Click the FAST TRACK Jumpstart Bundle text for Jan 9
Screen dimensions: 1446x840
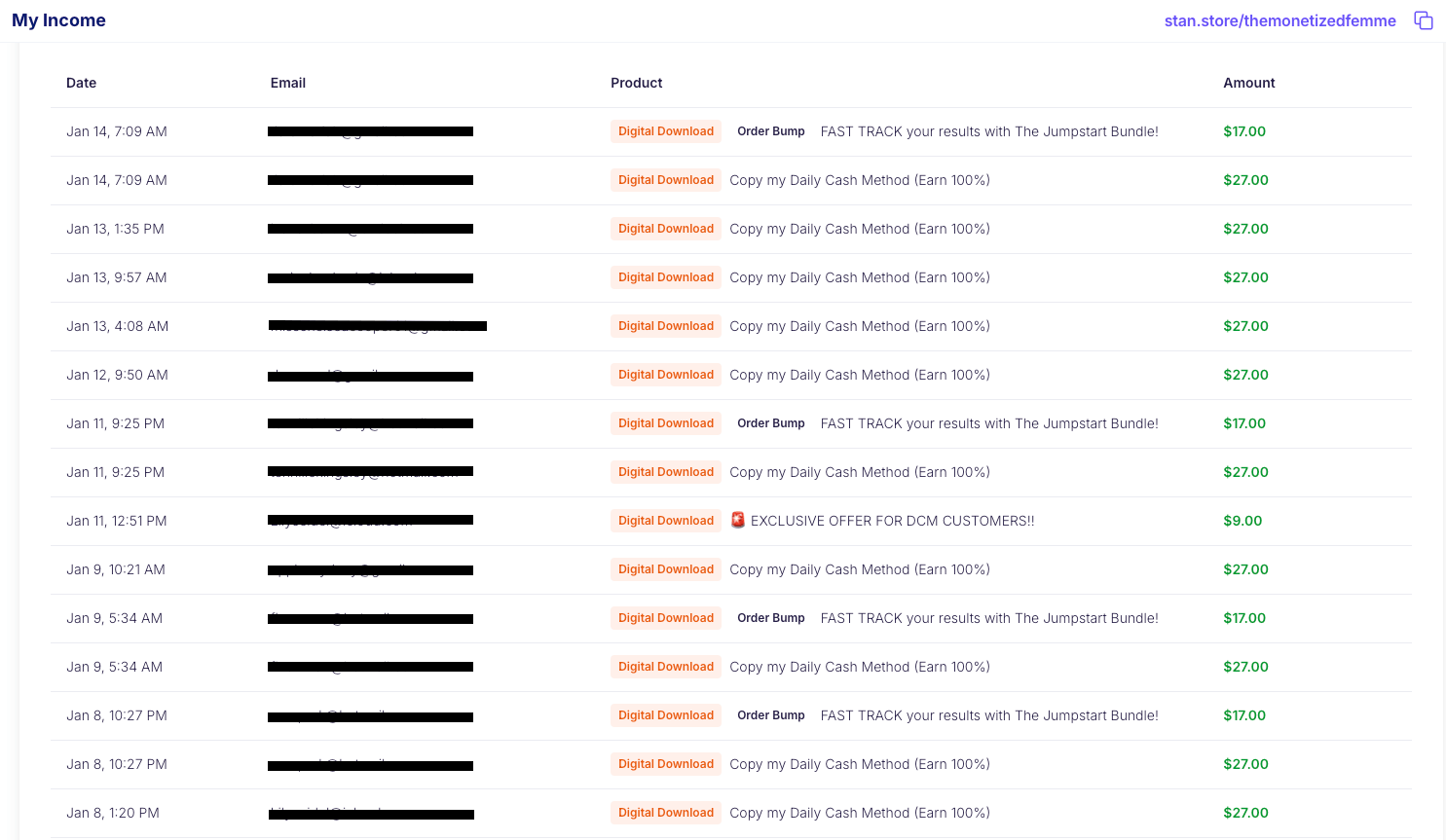click(989, 618)
